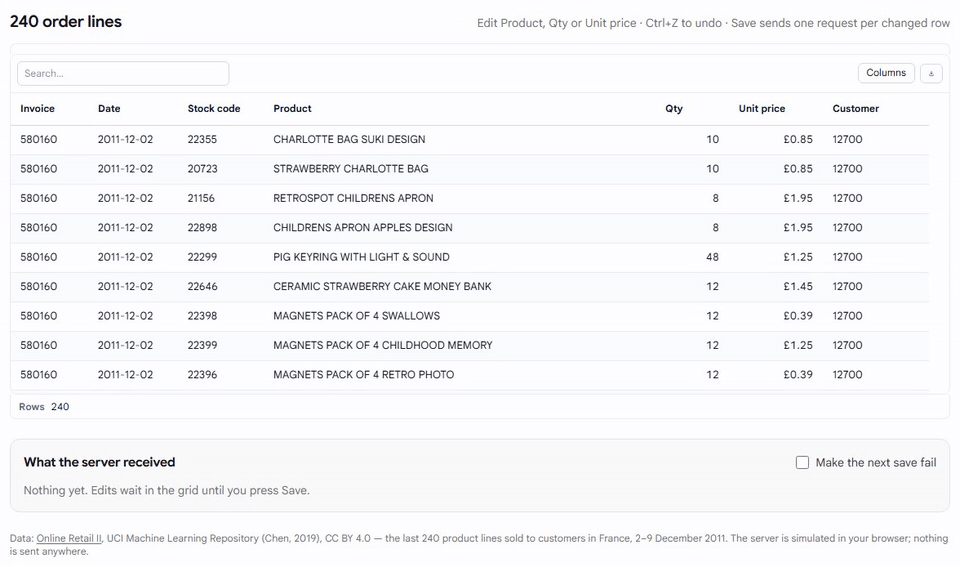
Task: Select product cell CHARLOTTE BAG SUKI DESIGN
Action: click(349, 140)
